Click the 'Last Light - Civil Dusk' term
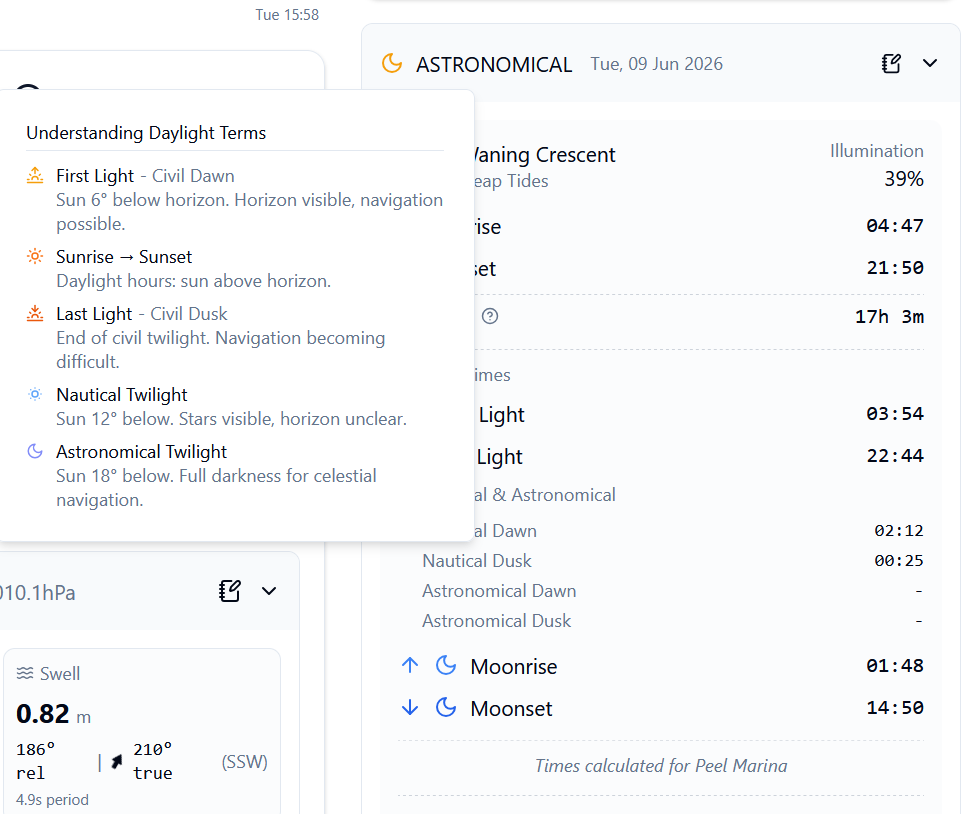This screenshot has width=967, height=814. click(142, 314)
